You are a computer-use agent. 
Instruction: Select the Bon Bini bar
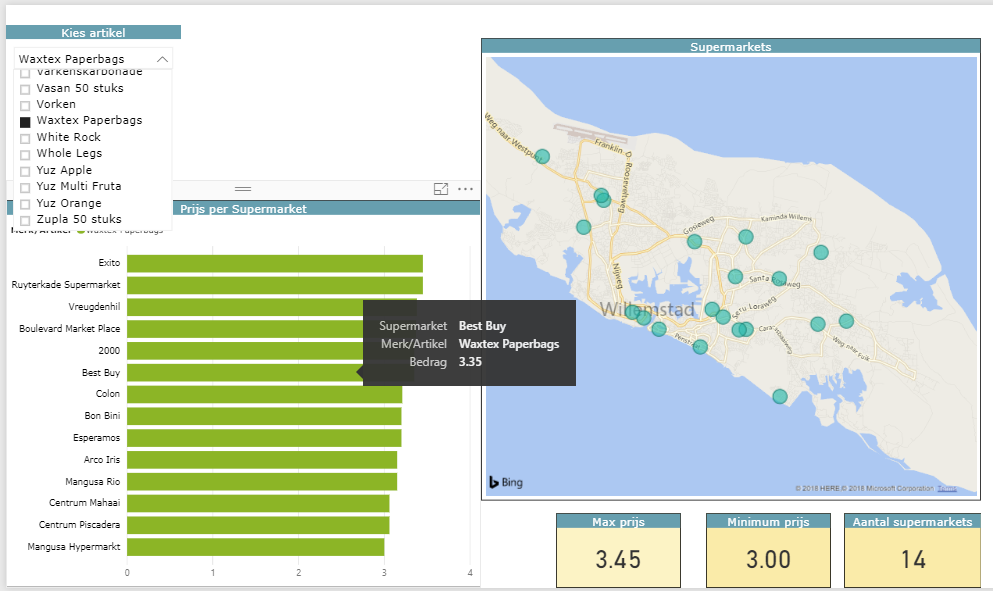click(x=264, y=416)
